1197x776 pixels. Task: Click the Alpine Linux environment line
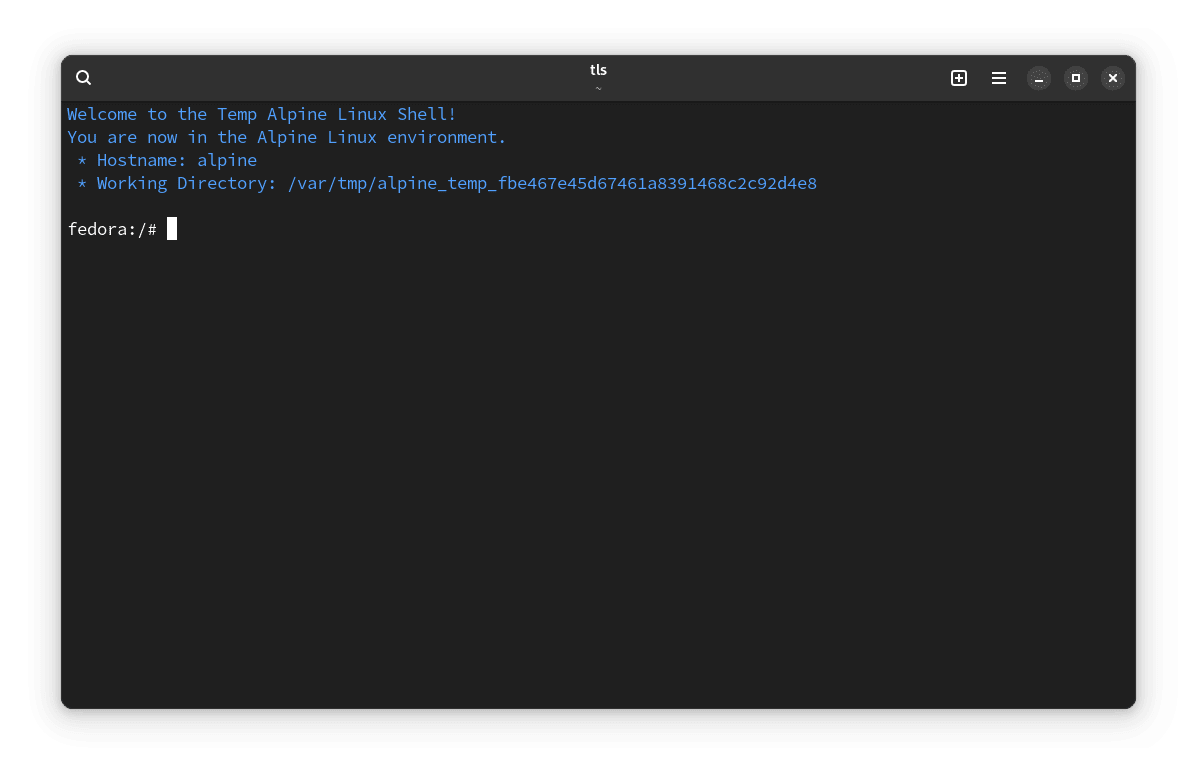pyautogui.click(x=286, y=137)
